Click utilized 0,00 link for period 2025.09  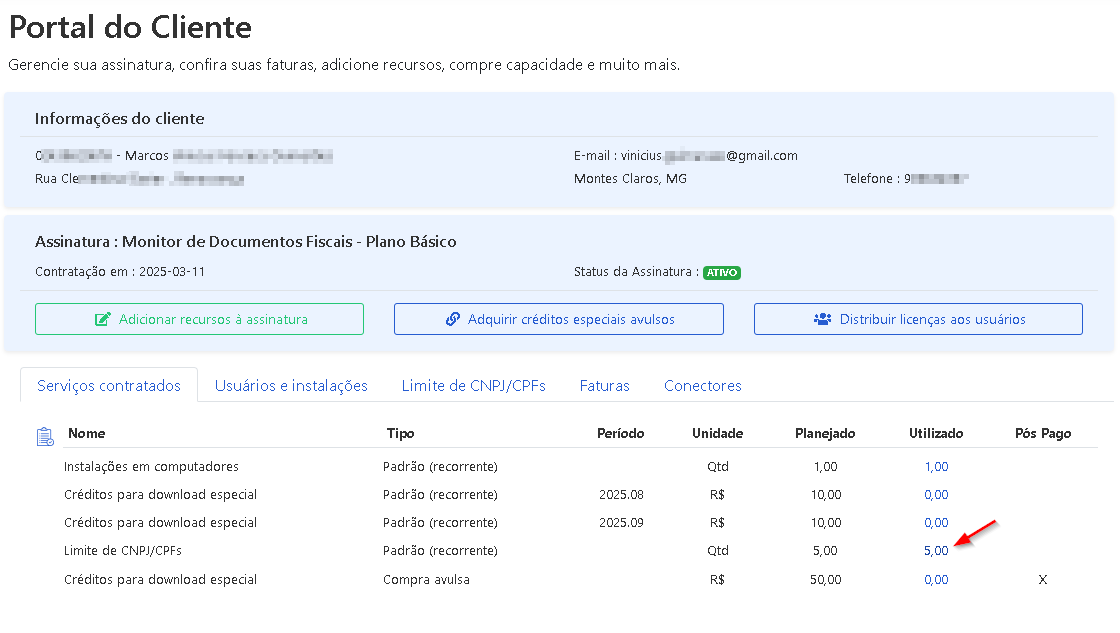(x=936, y=523)
